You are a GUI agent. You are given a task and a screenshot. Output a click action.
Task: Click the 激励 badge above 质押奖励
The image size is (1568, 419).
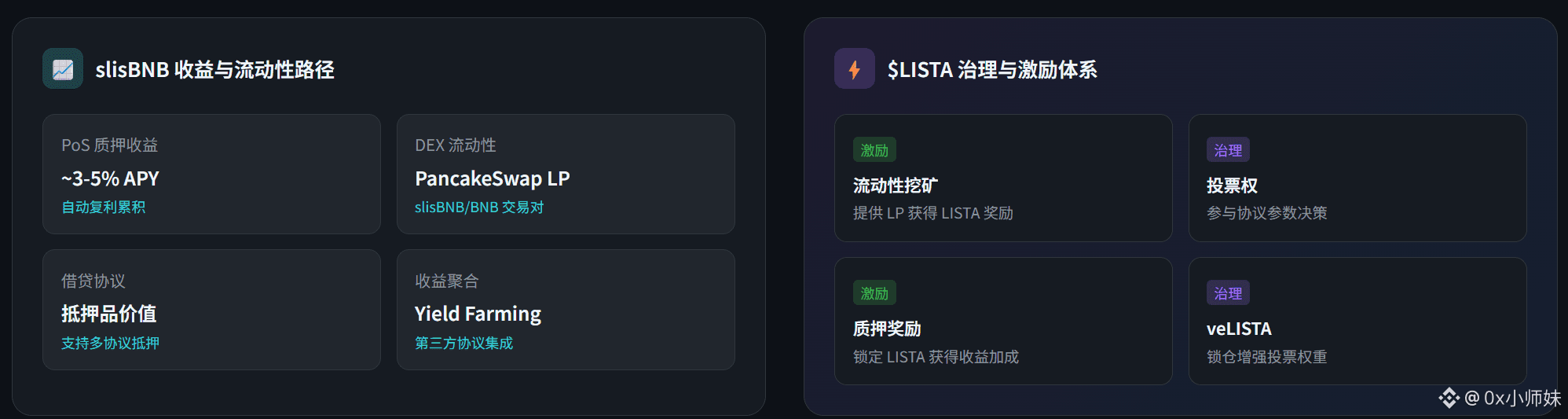click(x=874, y=293)
